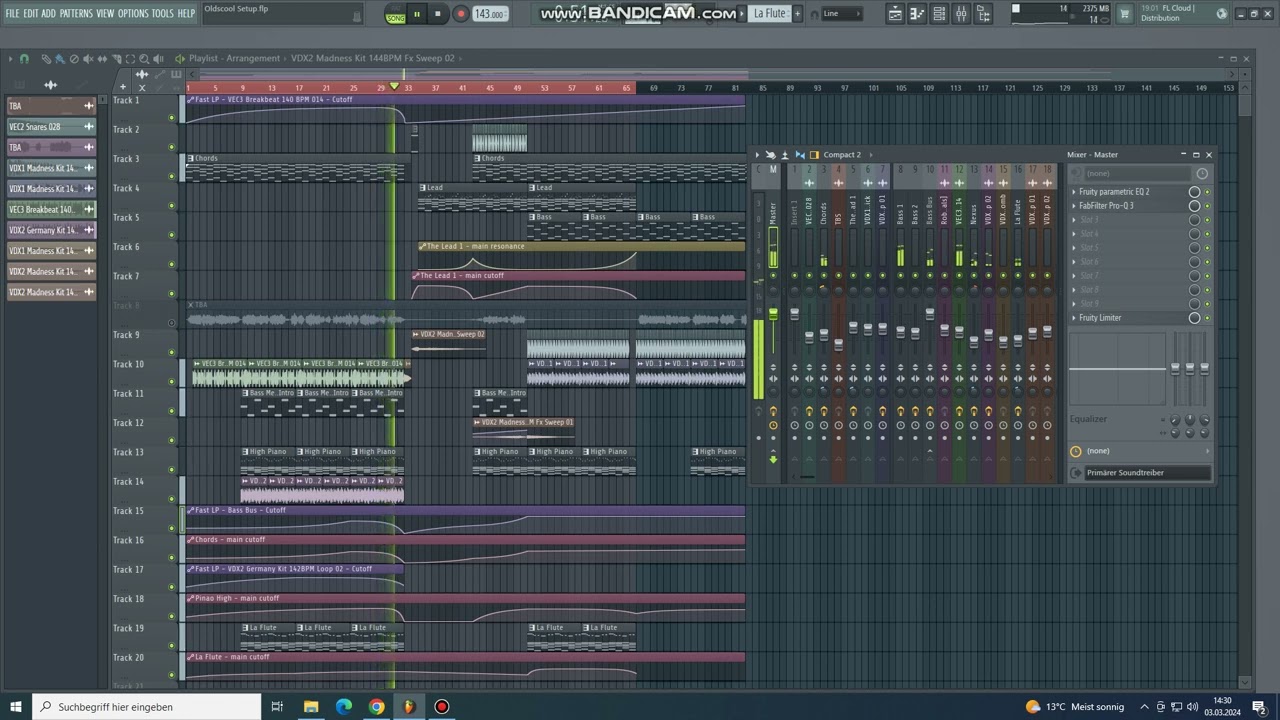The height and width of the screenshot is (720, 1280).
Task: Disable the FabFilter Pro-Q 3 effect slot
Action: pos(1207,206)
